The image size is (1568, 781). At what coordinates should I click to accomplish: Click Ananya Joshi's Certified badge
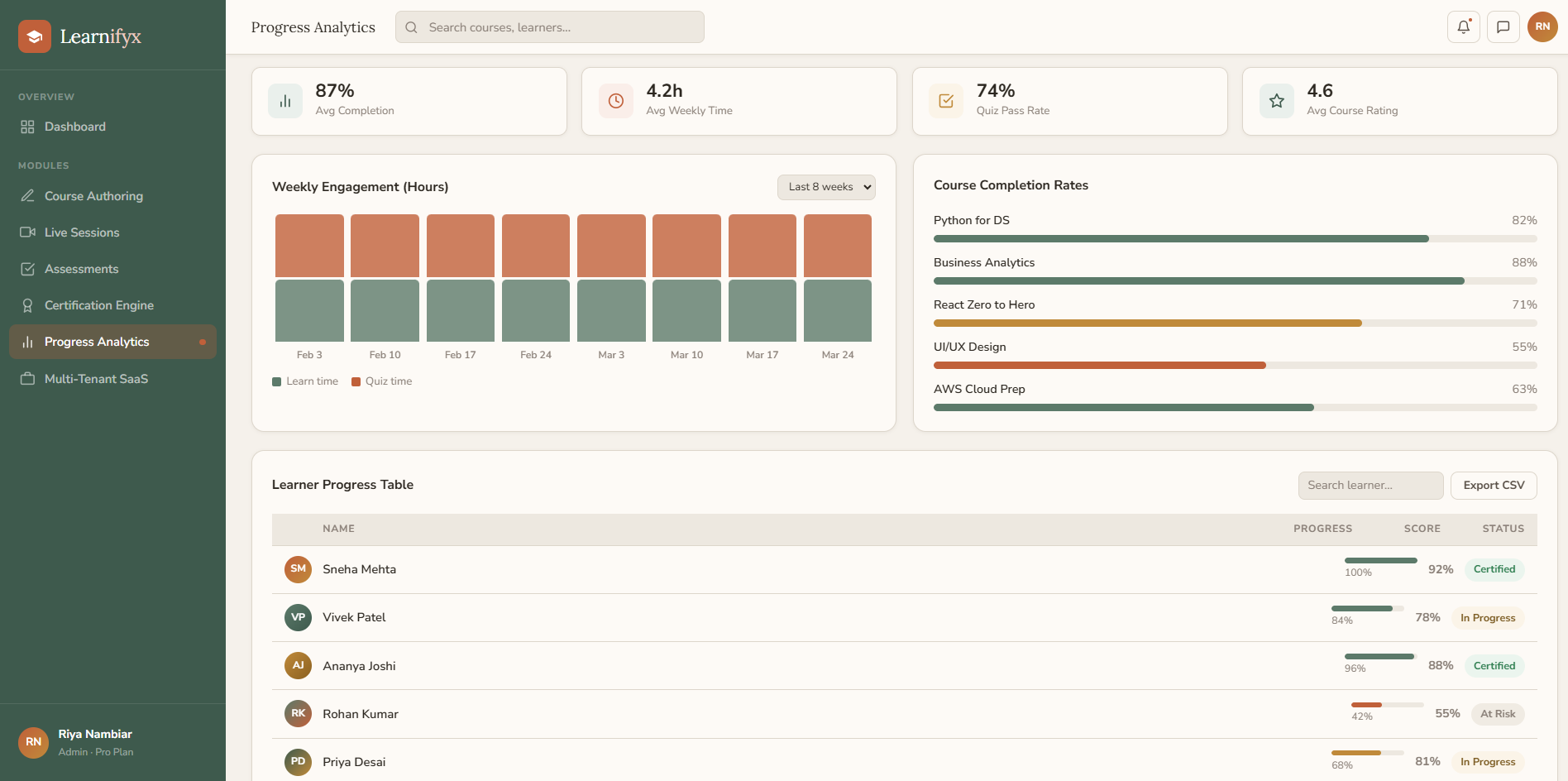point(1494,665)
